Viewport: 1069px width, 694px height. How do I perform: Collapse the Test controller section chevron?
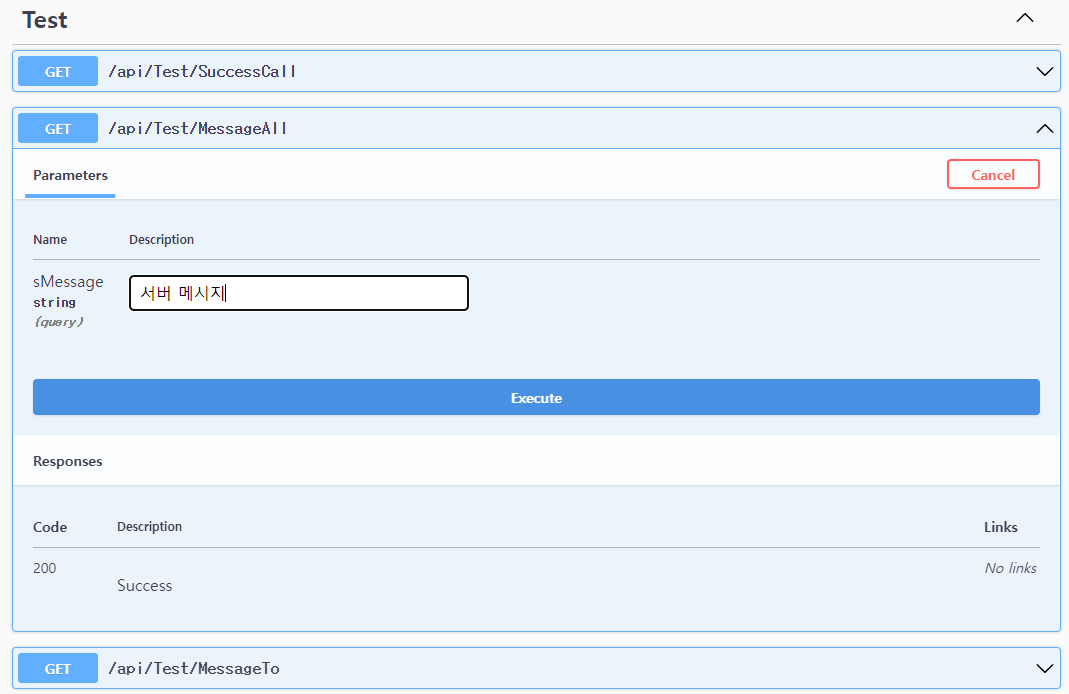click(x=1024, y=17)
